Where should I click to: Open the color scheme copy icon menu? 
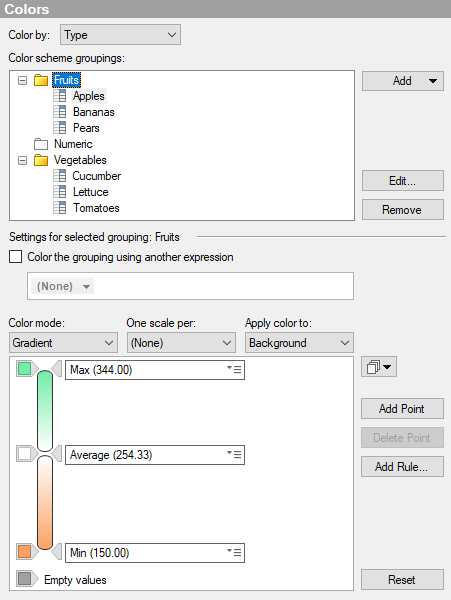point(379,367)
